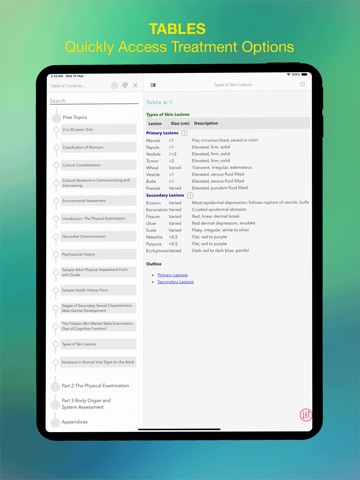Collapse Primary Lesions with plus box
This screenshot has width=360, height=480.
coord(184,133)
